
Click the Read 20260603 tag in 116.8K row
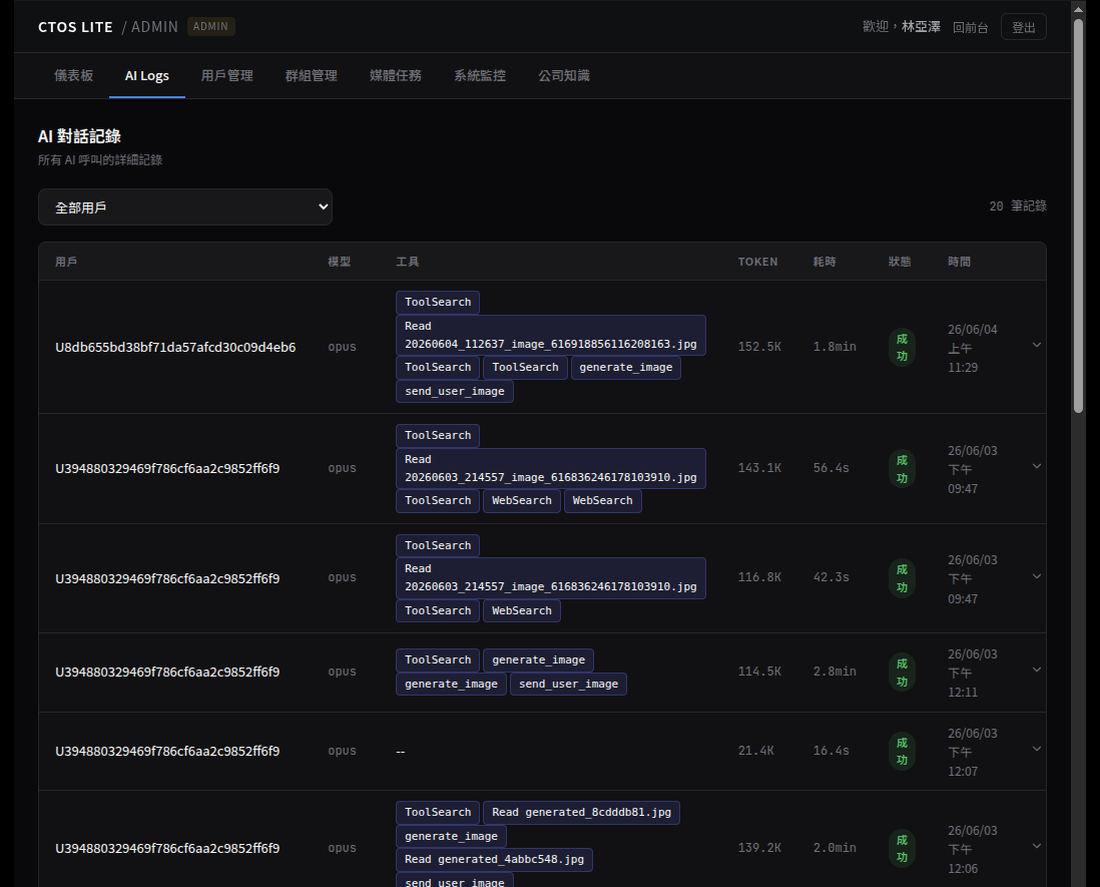coord(551,578)
